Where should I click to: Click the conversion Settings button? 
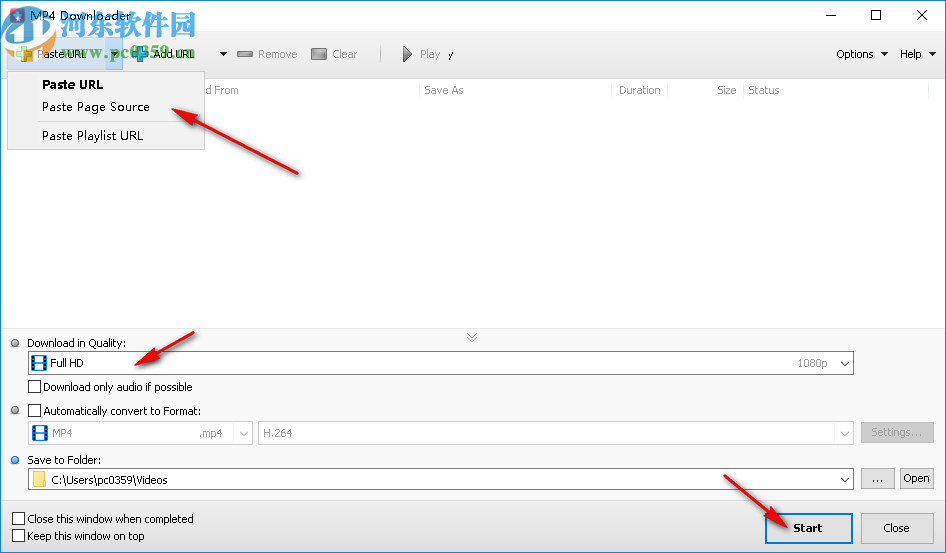[x=897, y=432]
